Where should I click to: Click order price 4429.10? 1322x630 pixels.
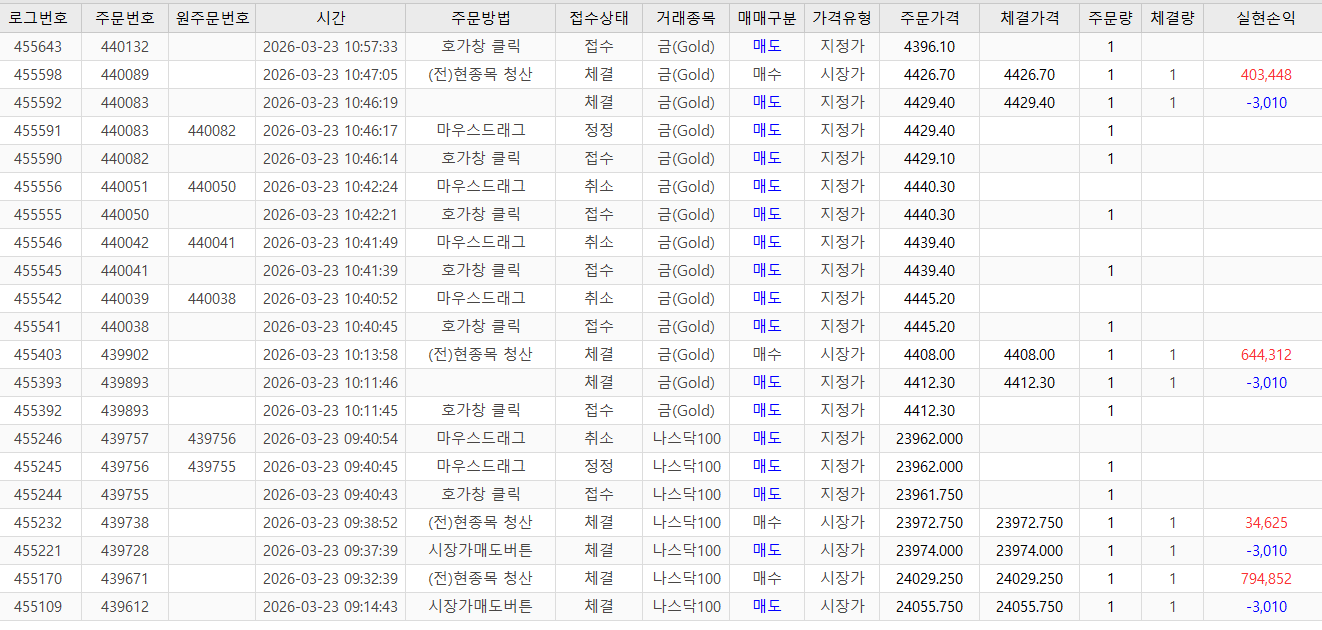929,159
